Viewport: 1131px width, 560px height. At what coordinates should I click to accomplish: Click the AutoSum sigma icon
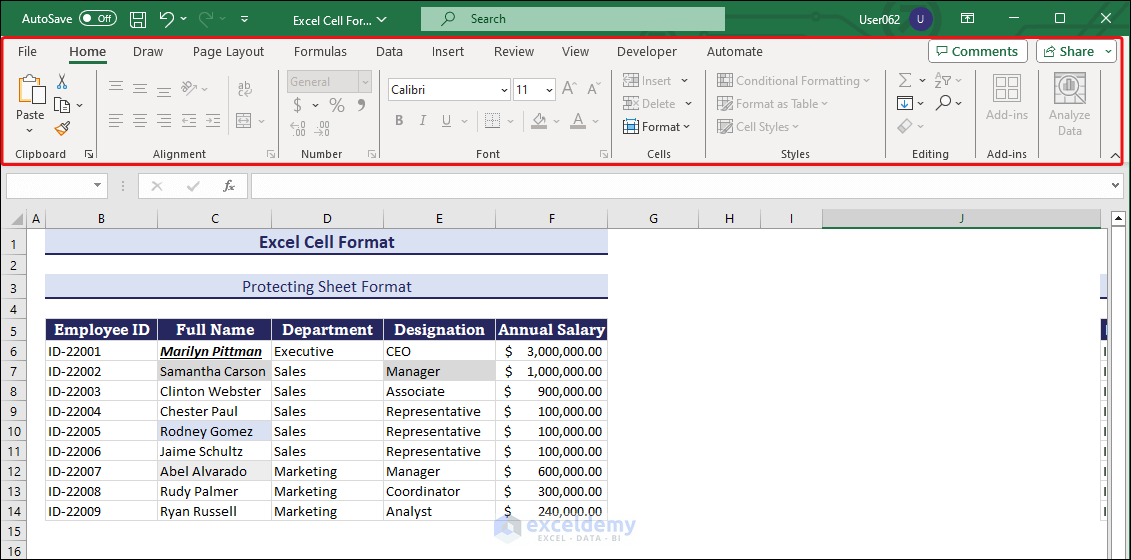click(x=905, y=80)
